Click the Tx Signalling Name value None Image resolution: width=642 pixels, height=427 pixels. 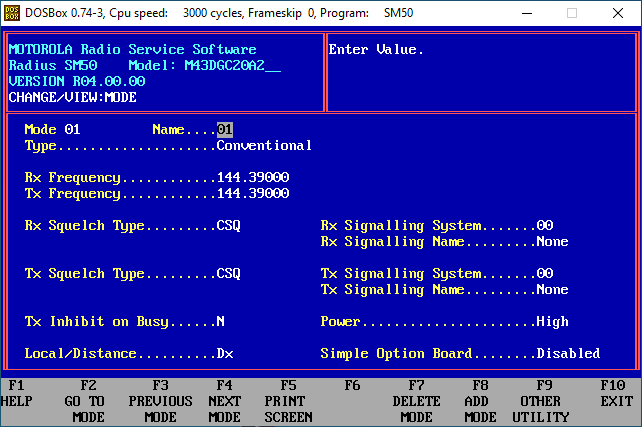(552, 289)
